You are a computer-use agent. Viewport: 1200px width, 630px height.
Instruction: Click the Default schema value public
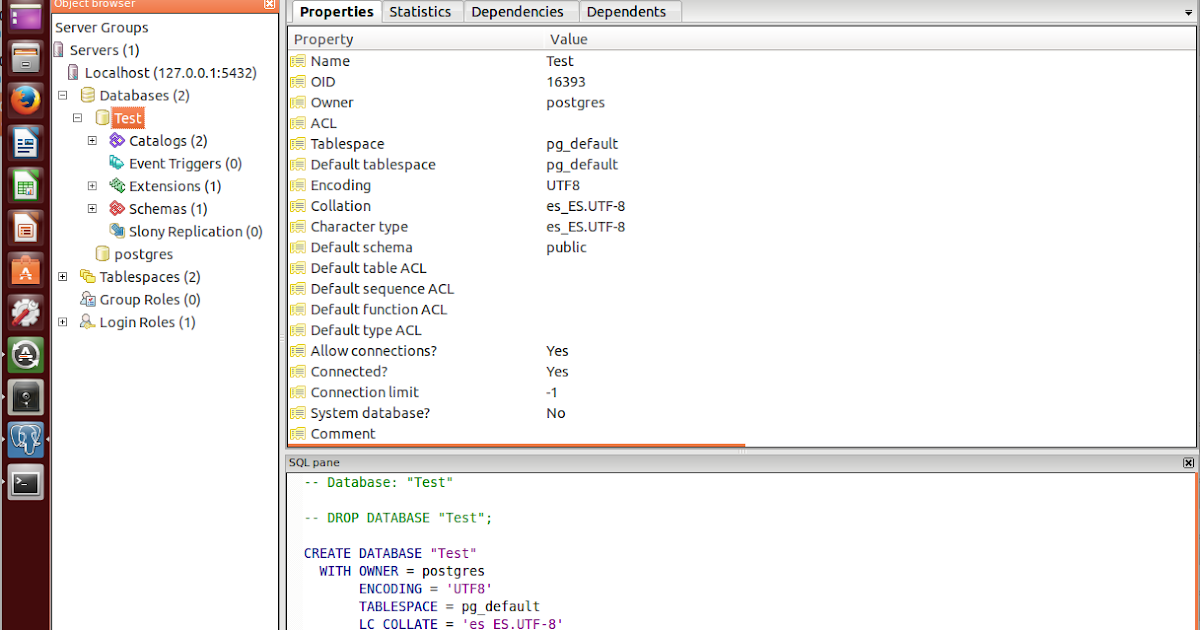566,247
